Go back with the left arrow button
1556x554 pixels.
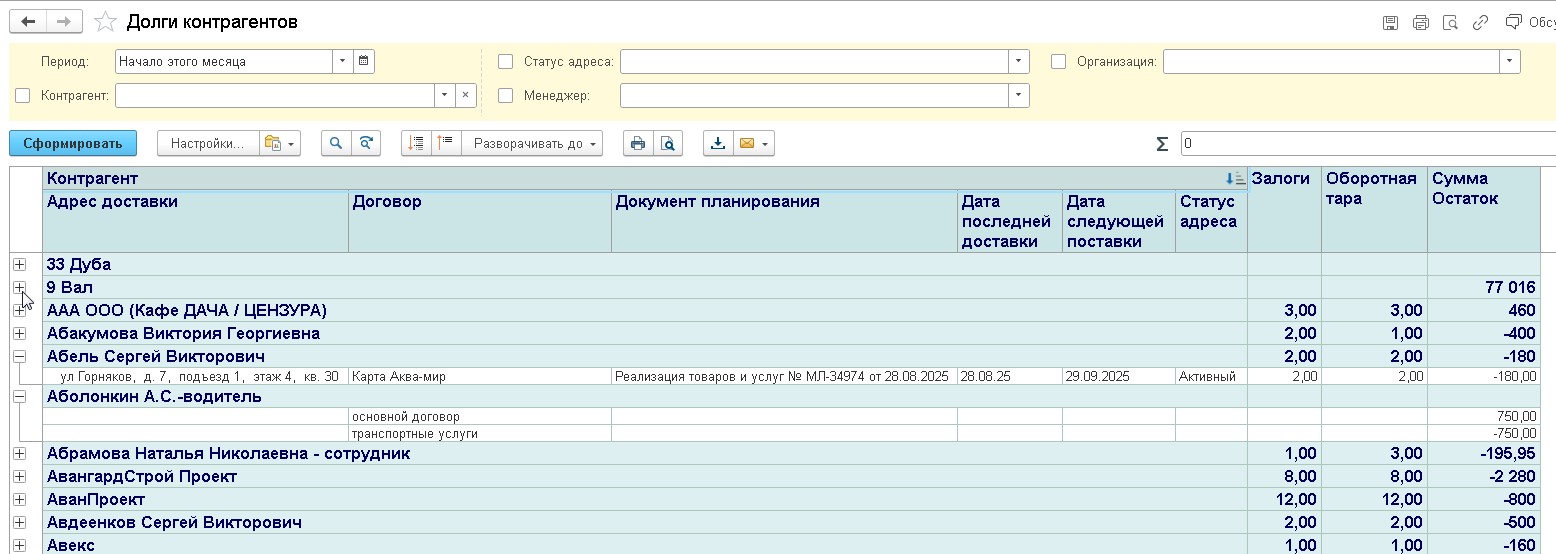[x=29, y=22]
